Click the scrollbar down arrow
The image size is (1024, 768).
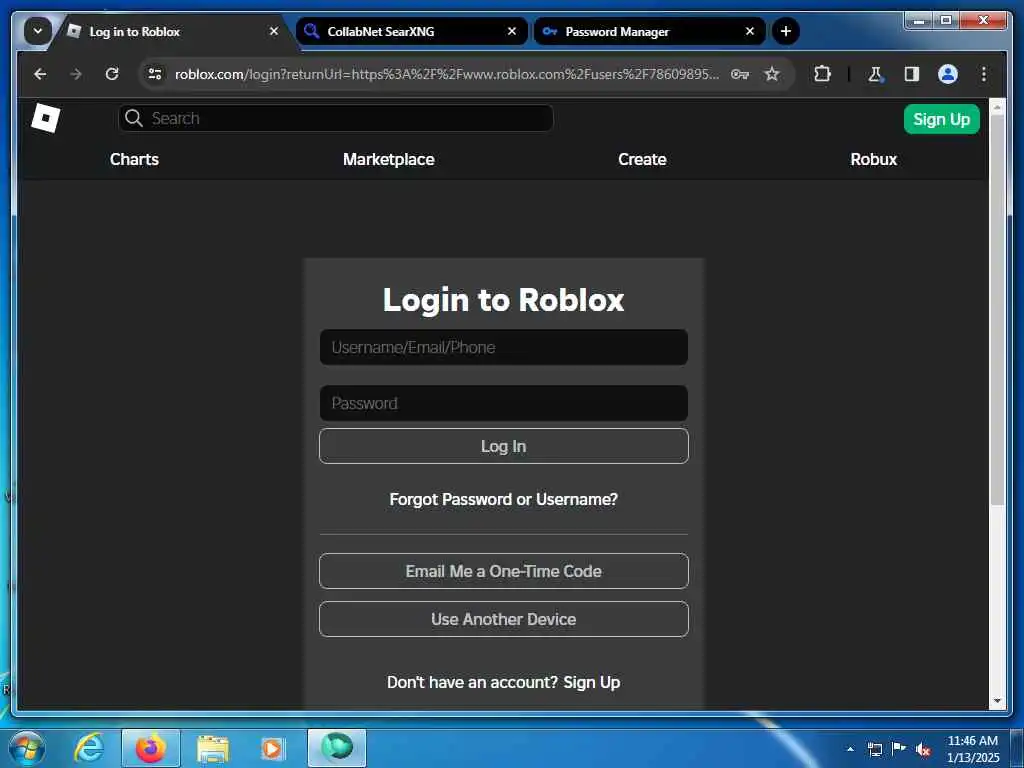pos(997,701)
